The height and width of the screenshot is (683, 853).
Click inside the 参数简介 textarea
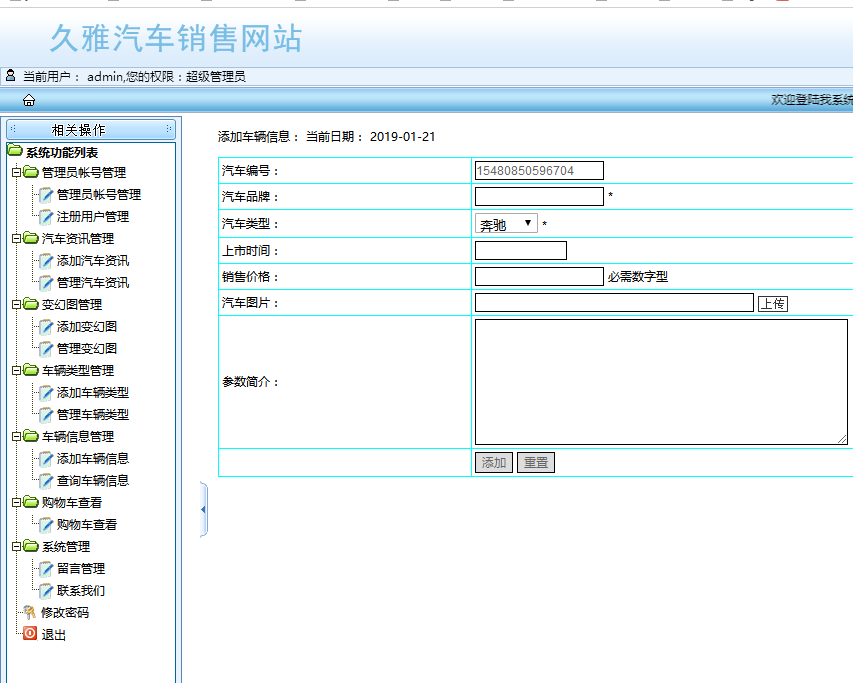[x=661, y=382]
